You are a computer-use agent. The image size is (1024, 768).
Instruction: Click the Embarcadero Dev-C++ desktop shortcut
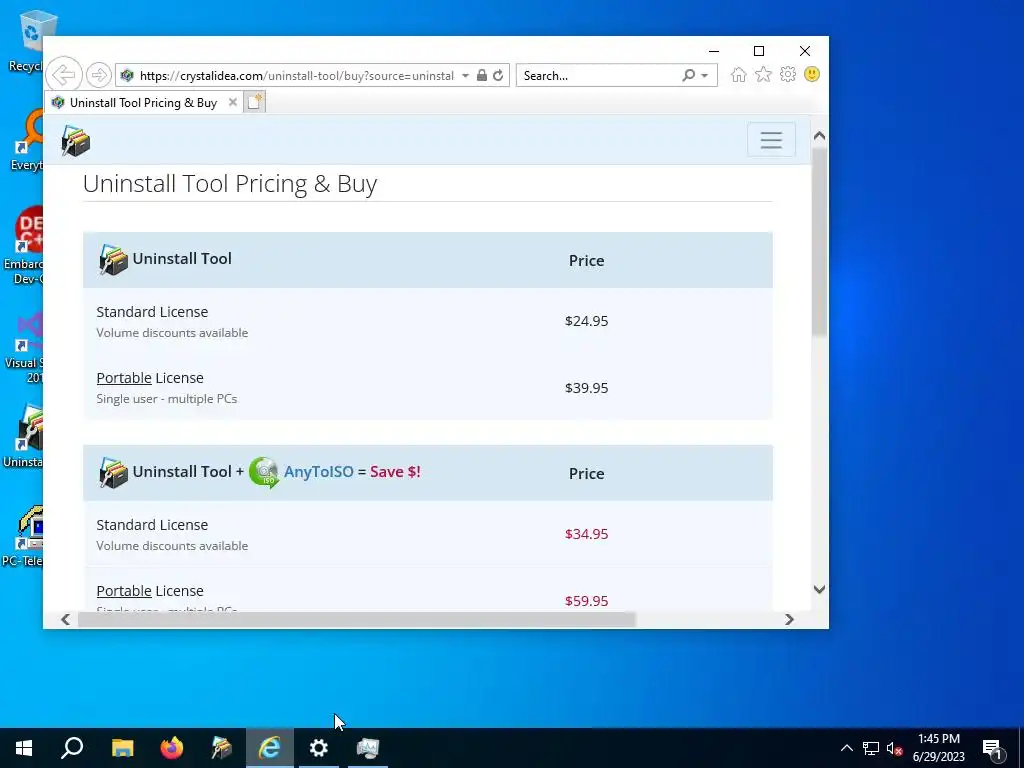coord(25,245)
